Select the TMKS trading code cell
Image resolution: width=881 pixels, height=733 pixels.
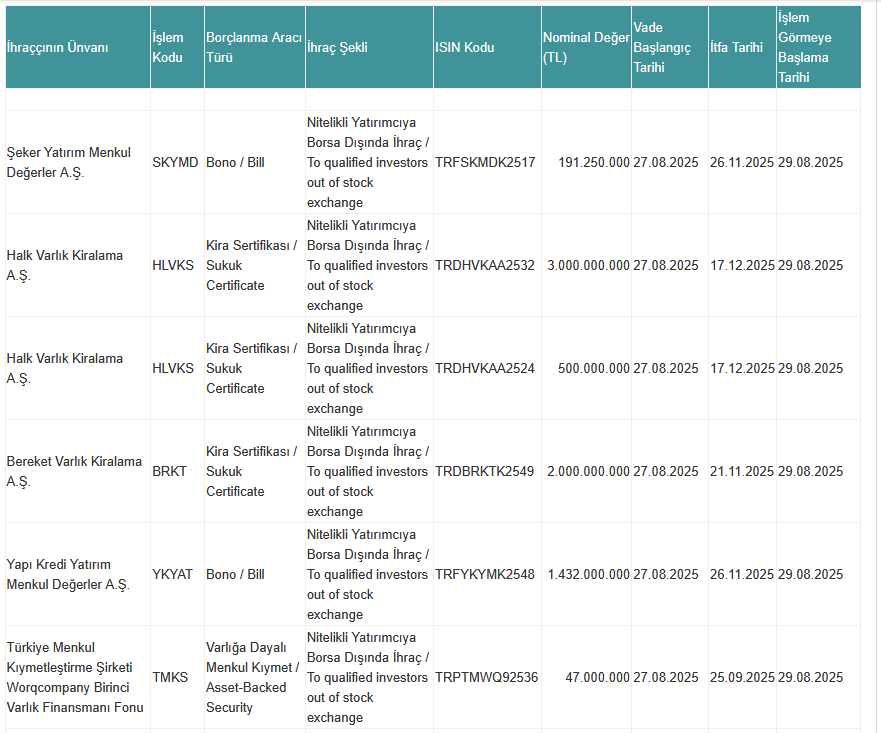click(x=170, y=677)
